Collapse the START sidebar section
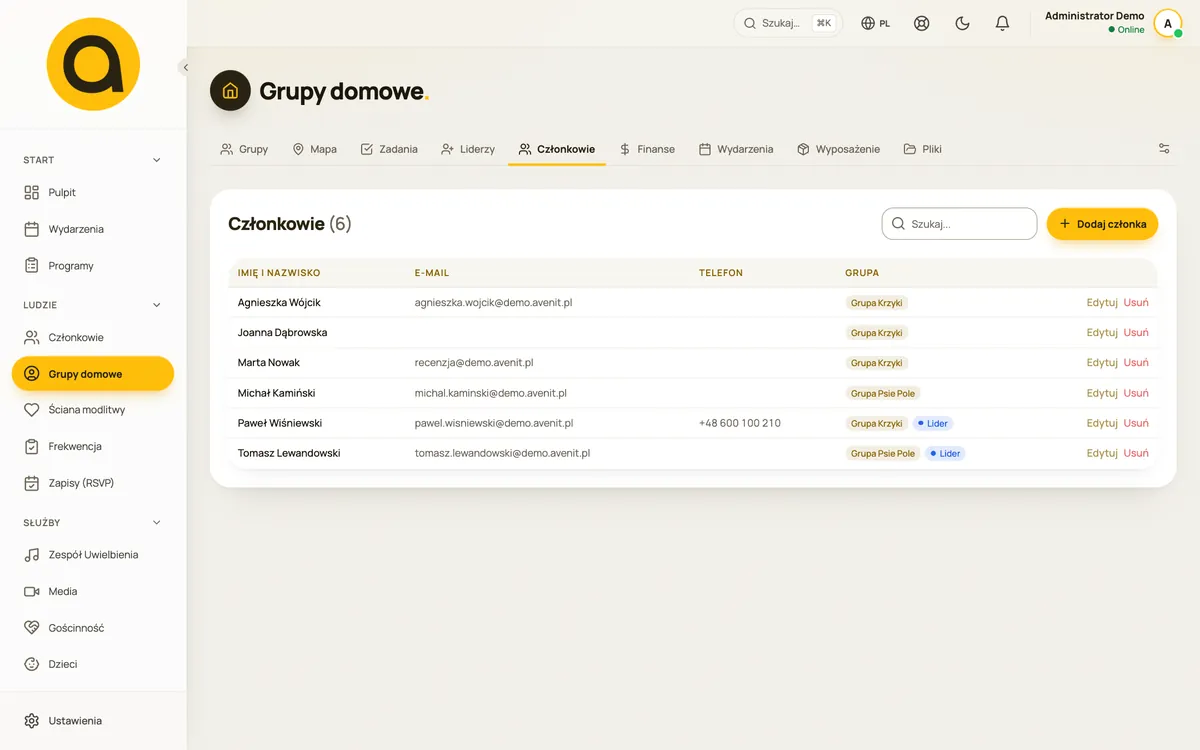 pyautogui.click(x=93, y=160)
